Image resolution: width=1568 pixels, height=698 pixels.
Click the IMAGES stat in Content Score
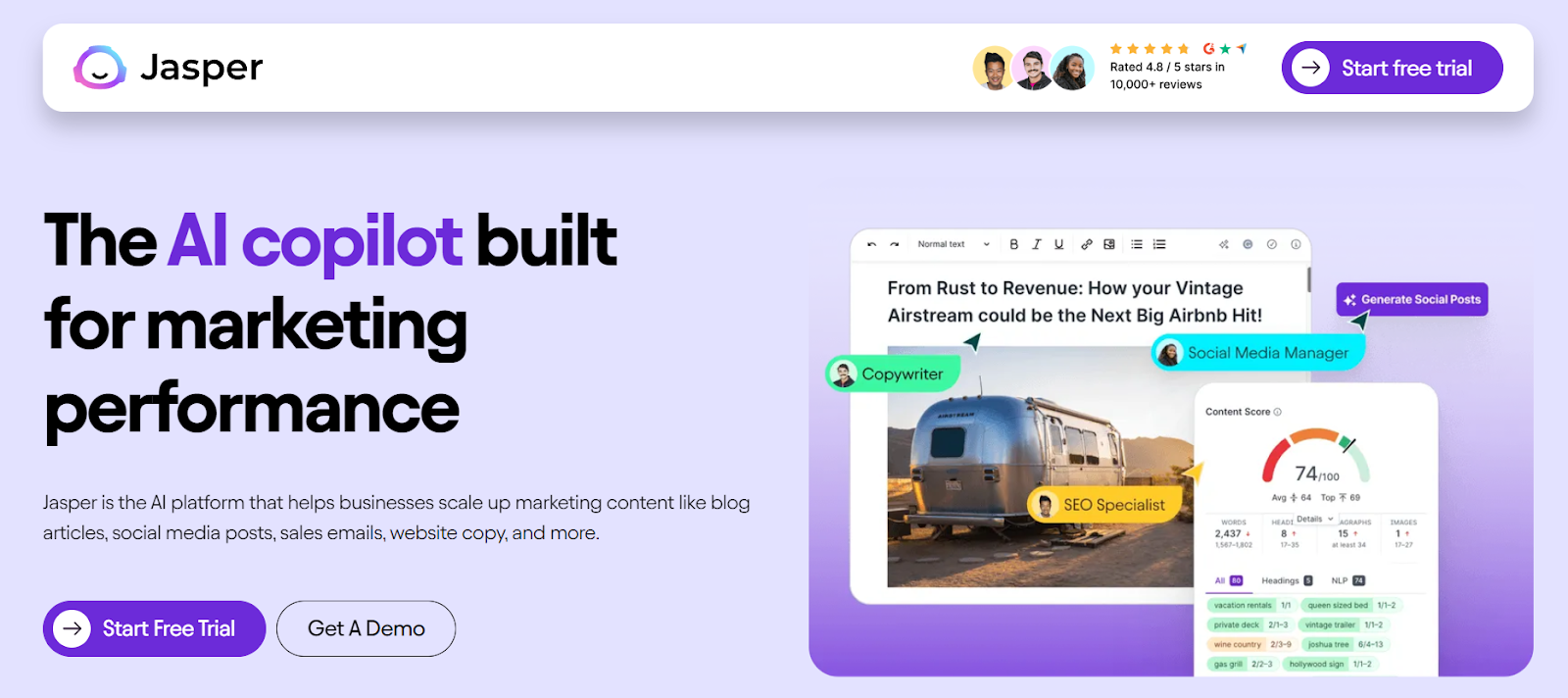(1403, 533)
